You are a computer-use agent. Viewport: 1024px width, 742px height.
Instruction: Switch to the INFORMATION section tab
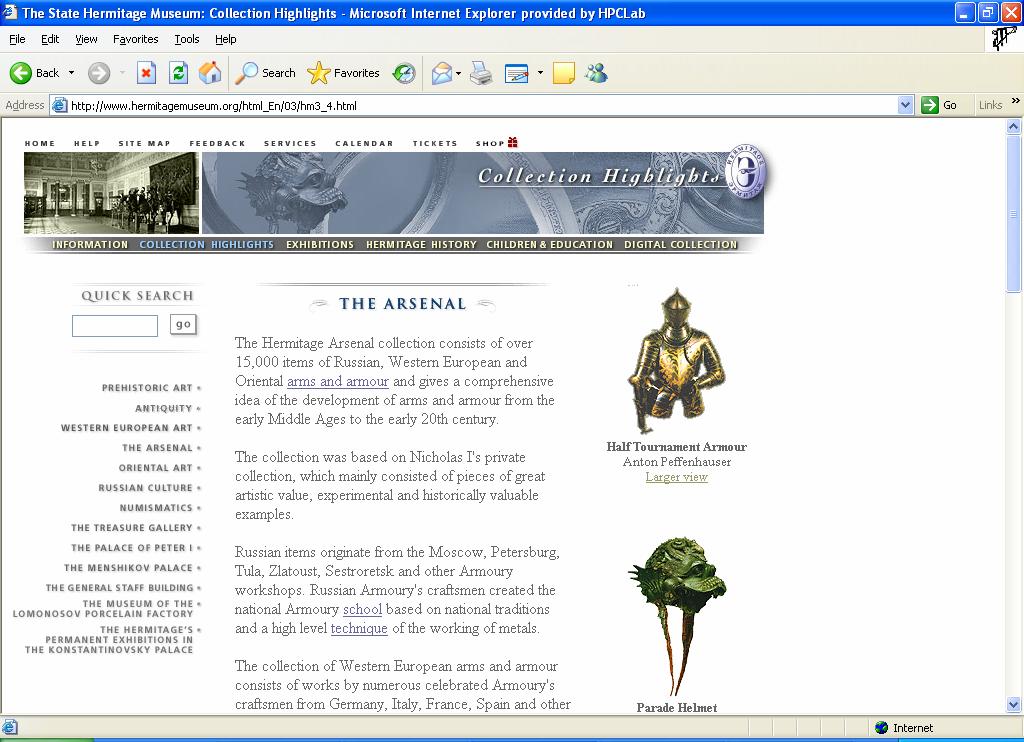pos(90,244)
